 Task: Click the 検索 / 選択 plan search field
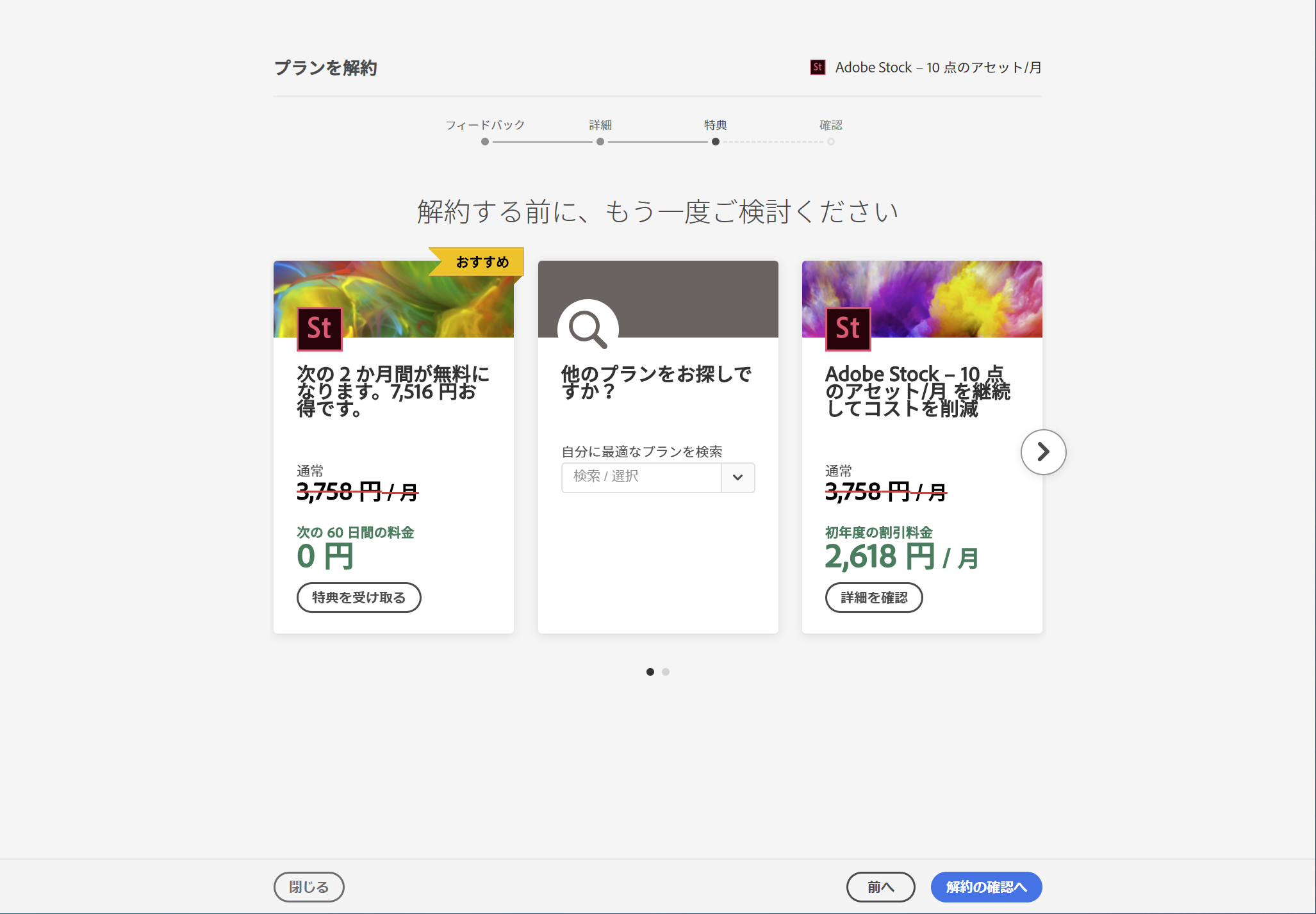point(641,477)
